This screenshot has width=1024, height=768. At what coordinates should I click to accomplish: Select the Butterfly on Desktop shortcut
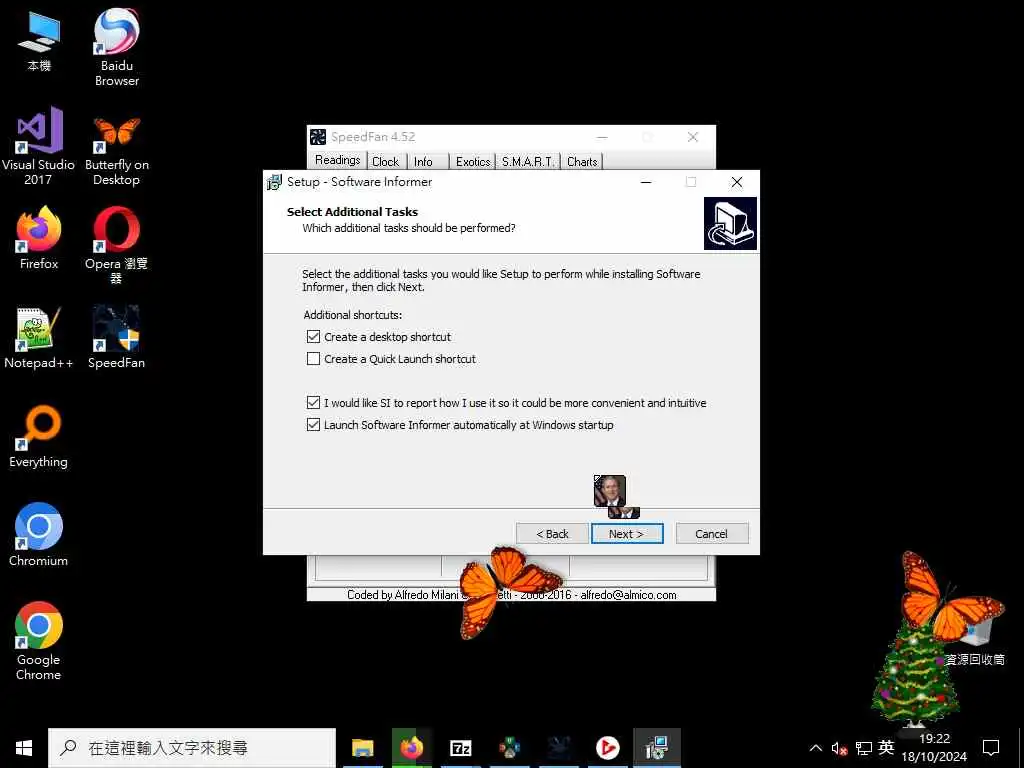click(x=117, y=149)
